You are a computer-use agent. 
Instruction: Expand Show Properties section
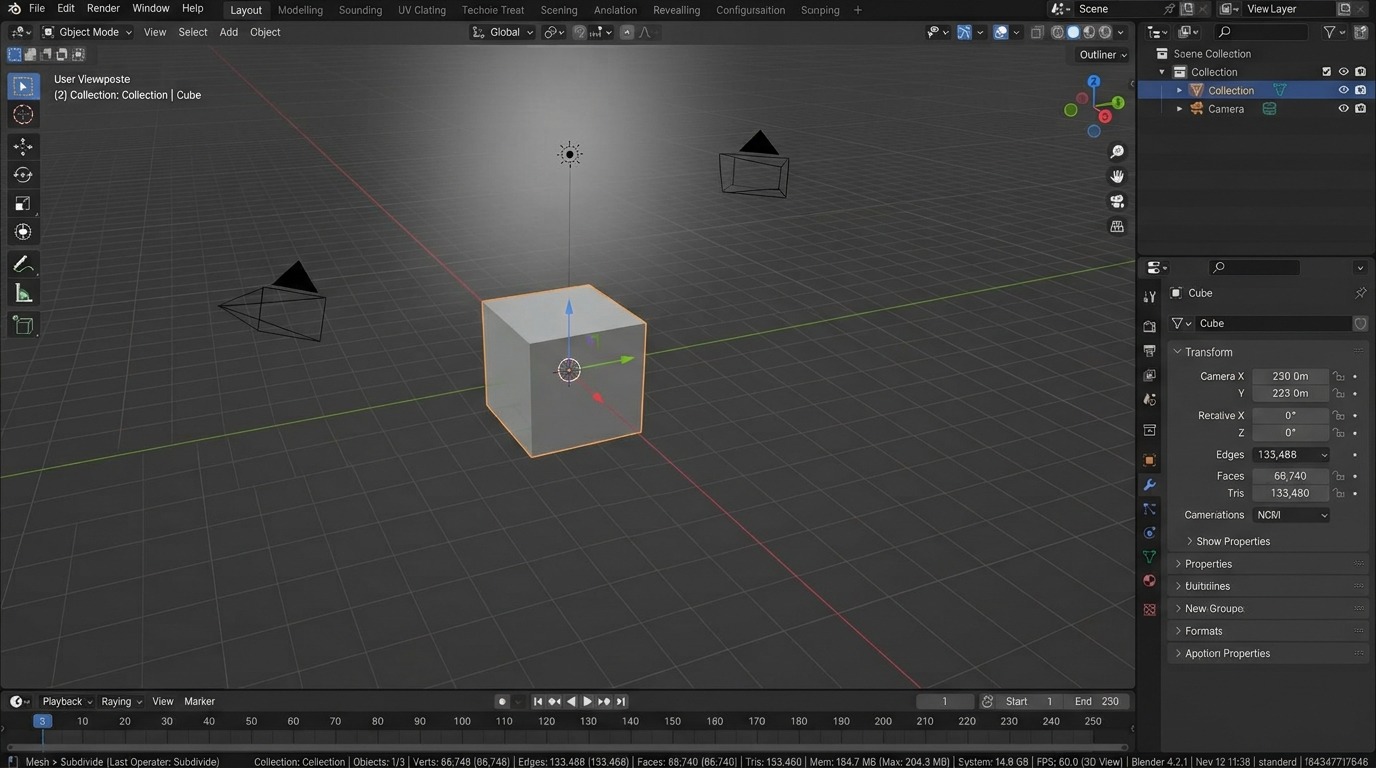click(1232, 541)
